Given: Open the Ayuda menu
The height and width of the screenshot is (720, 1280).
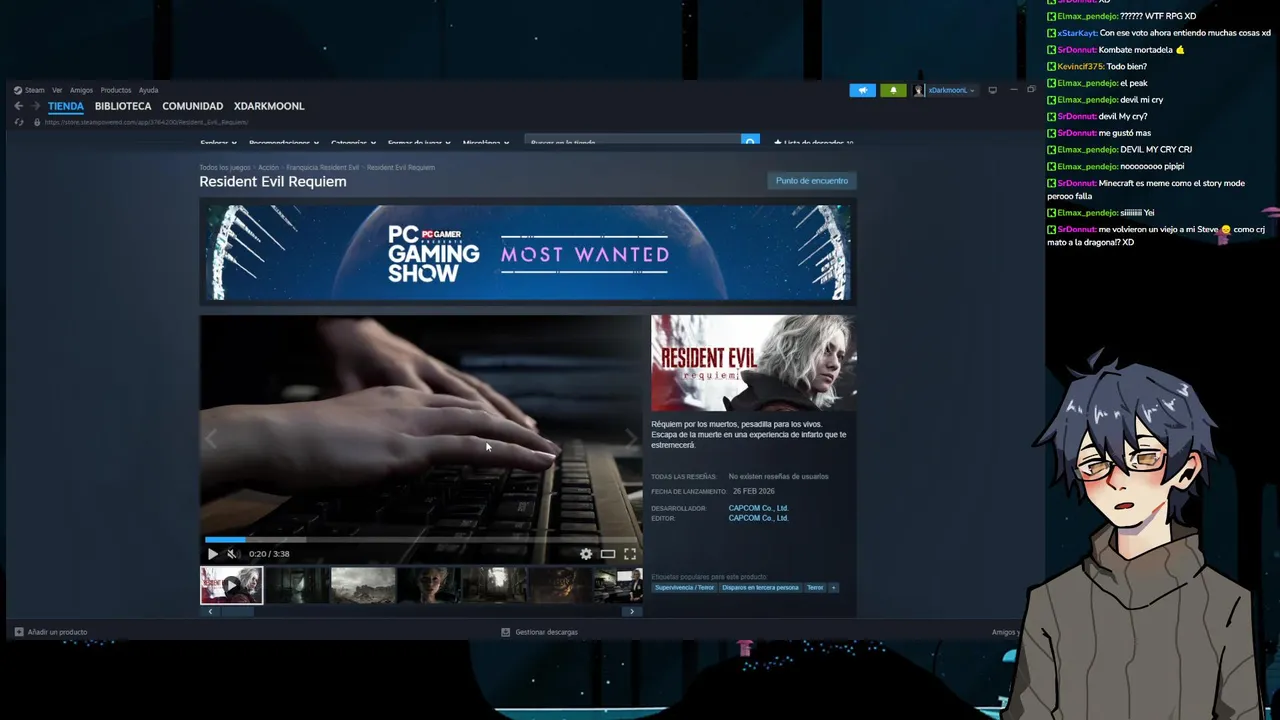Looking at the screenshot, I should pyautogui.click(x=148, y=90).
